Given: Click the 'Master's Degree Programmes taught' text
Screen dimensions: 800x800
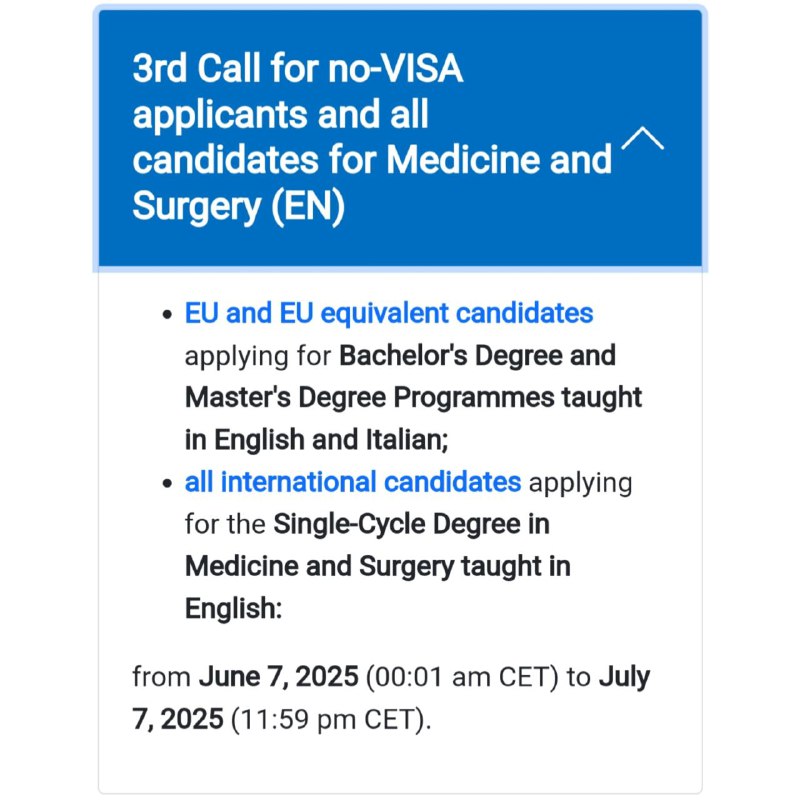Looking at the screenshot, I should 413,397.
